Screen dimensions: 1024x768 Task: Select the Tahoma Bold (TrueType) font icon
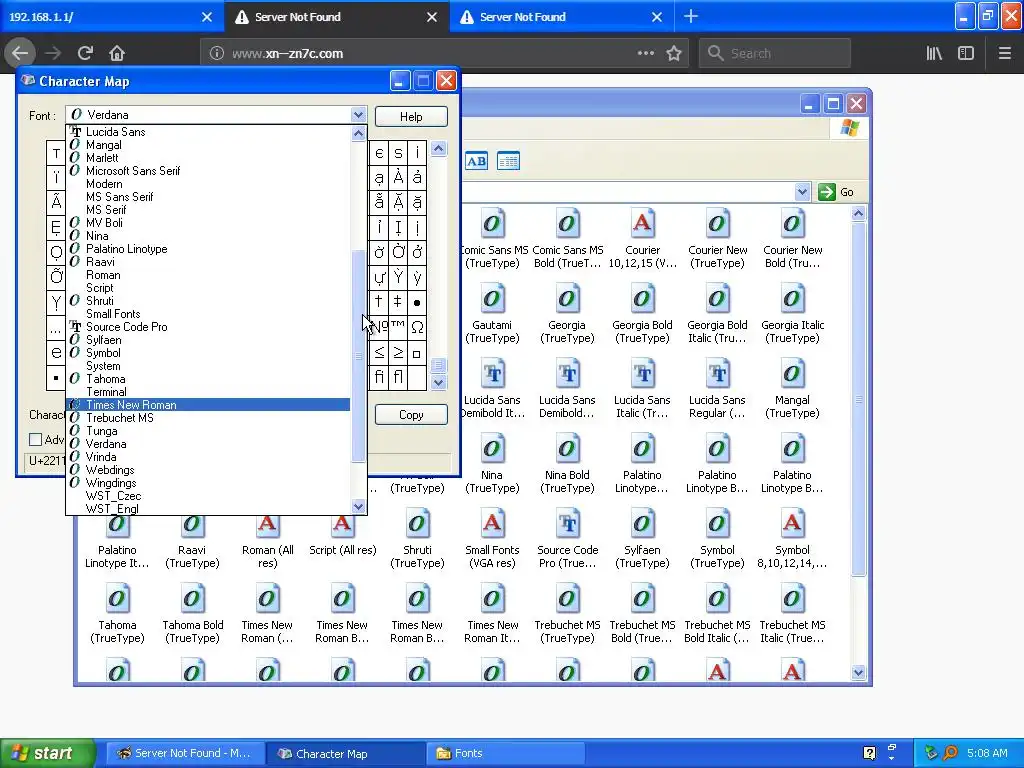pos(192,614)
